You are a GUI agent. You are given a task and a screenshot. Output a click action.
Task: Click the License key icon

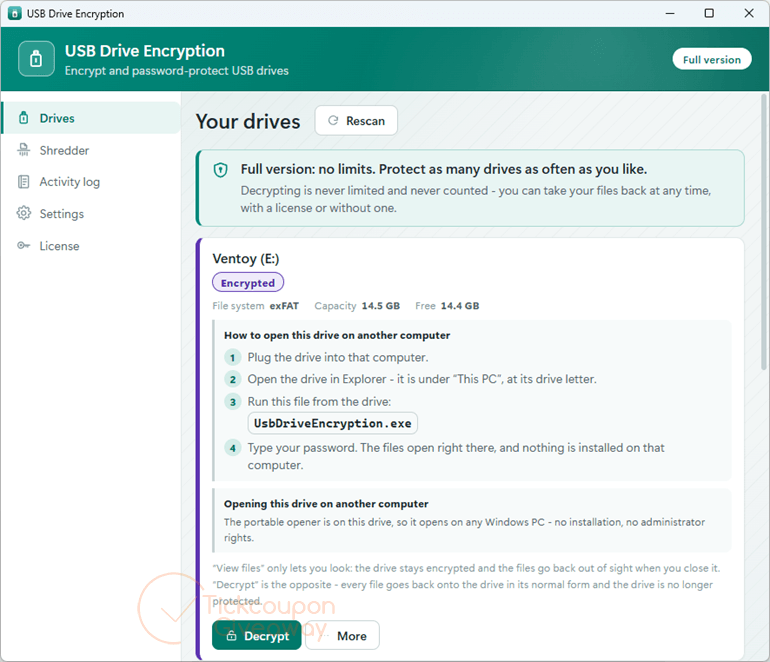pyautogui.click(x=24, y=245)
